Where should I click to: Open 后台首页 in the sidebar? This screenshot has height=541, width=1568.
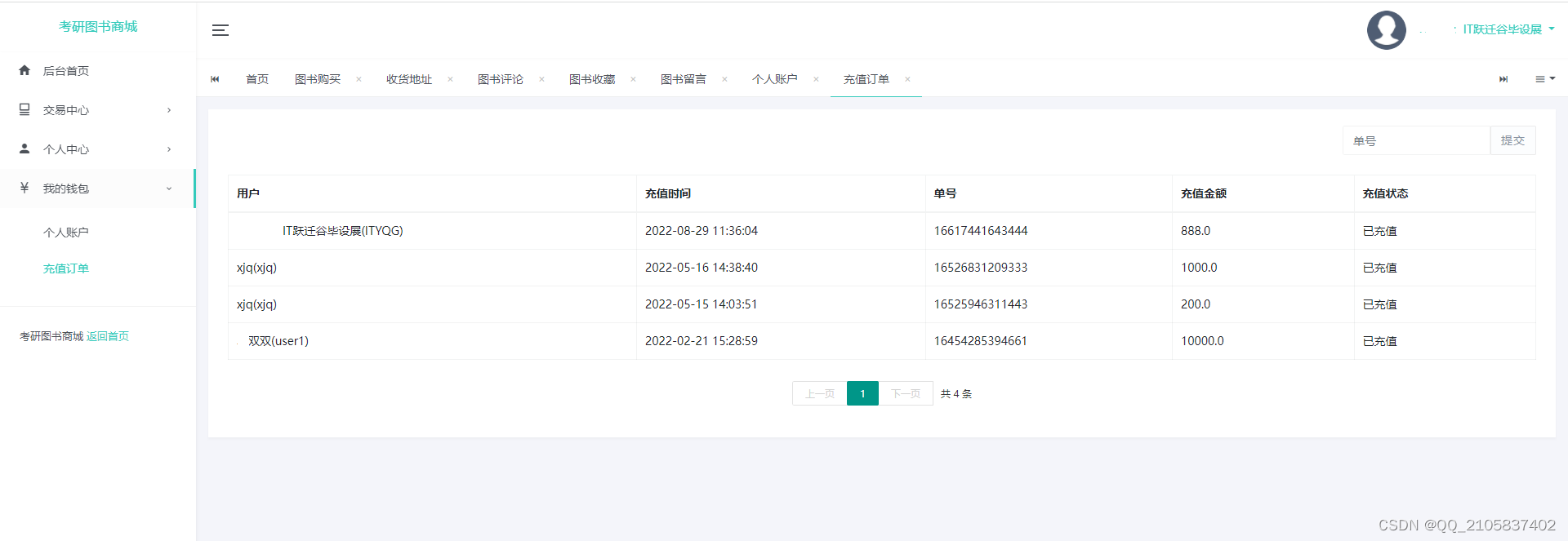[66, 71]
